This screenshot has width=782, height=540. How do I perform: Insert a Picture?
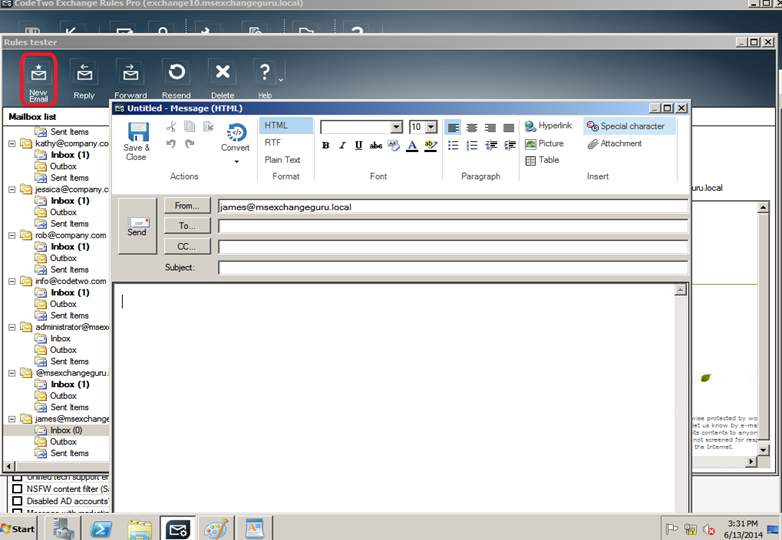click(x=544, y=144)
